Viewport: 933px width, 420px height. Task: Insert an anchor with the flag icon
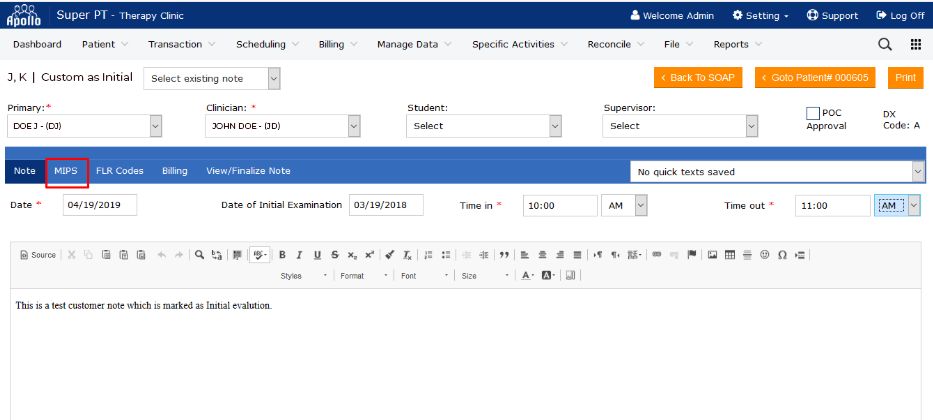(x=690, y=255)
